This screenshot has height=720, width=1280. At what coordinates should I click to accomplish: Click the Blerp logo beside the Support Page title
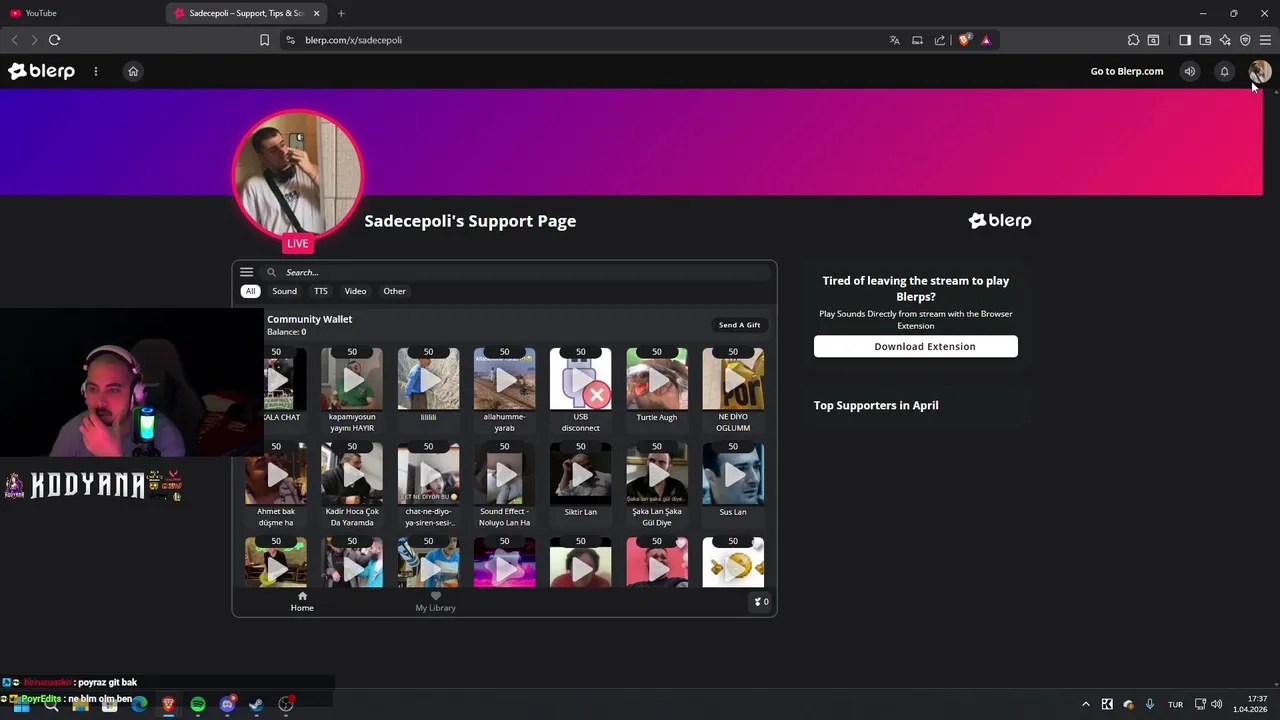point(999,221)
